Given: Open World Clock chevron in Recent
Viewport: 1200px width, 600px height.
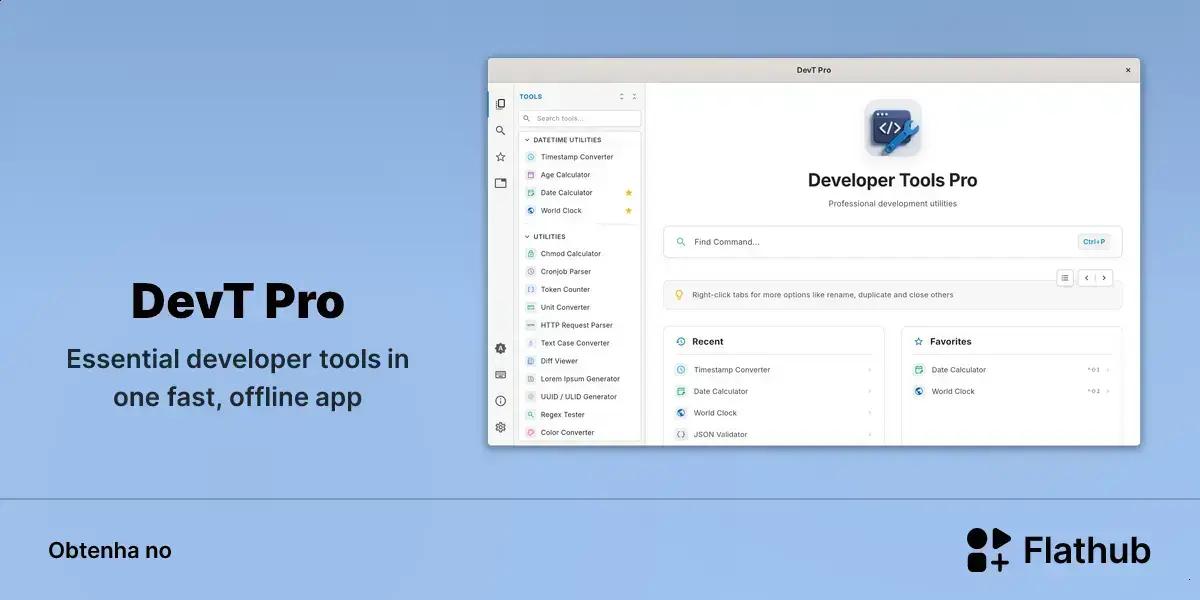Looking at the screenshot, I should (x=869, y=413).
